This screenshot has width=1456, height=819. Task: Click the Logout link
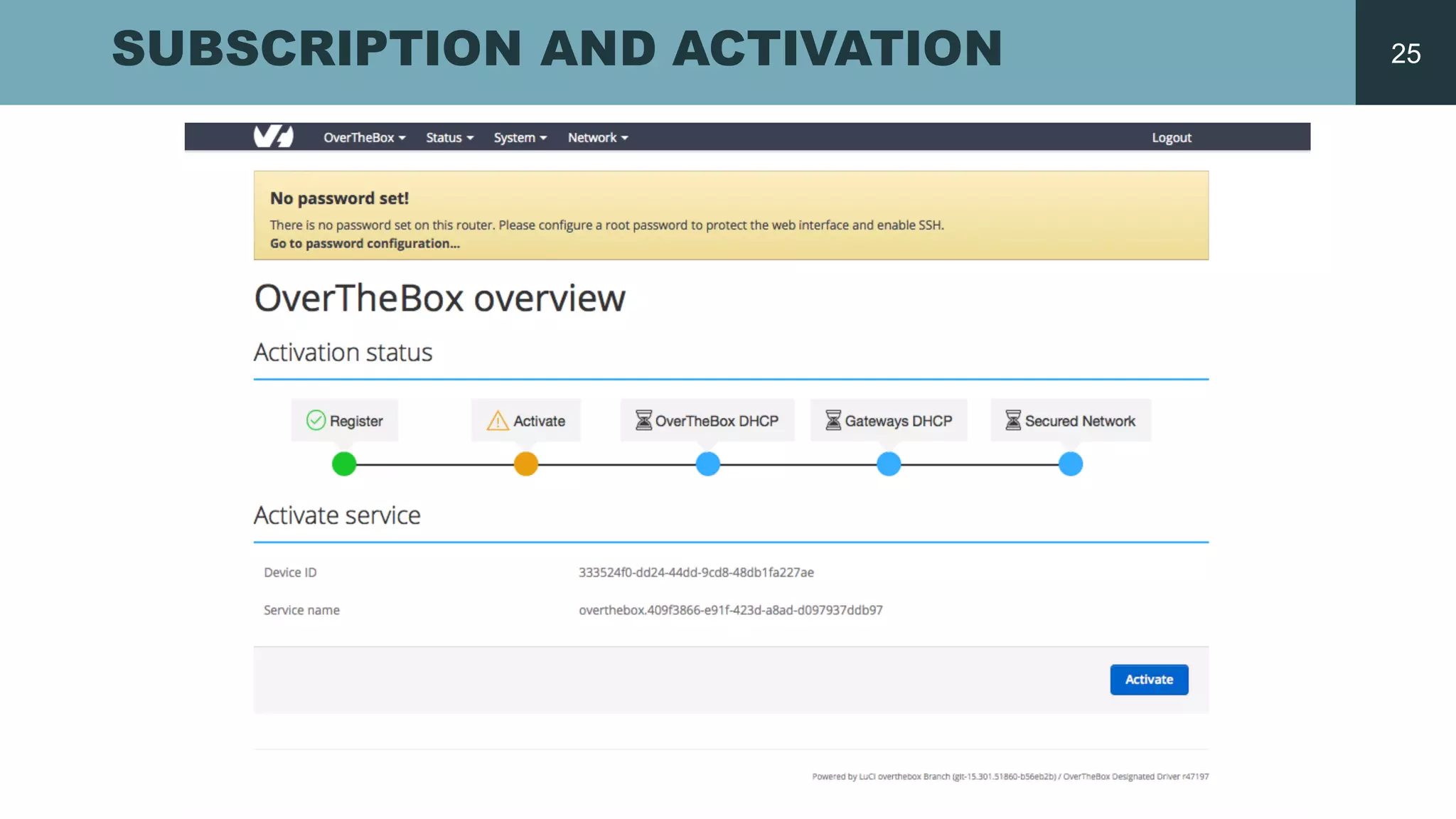pyautogui.click(x=1172, y=138)
